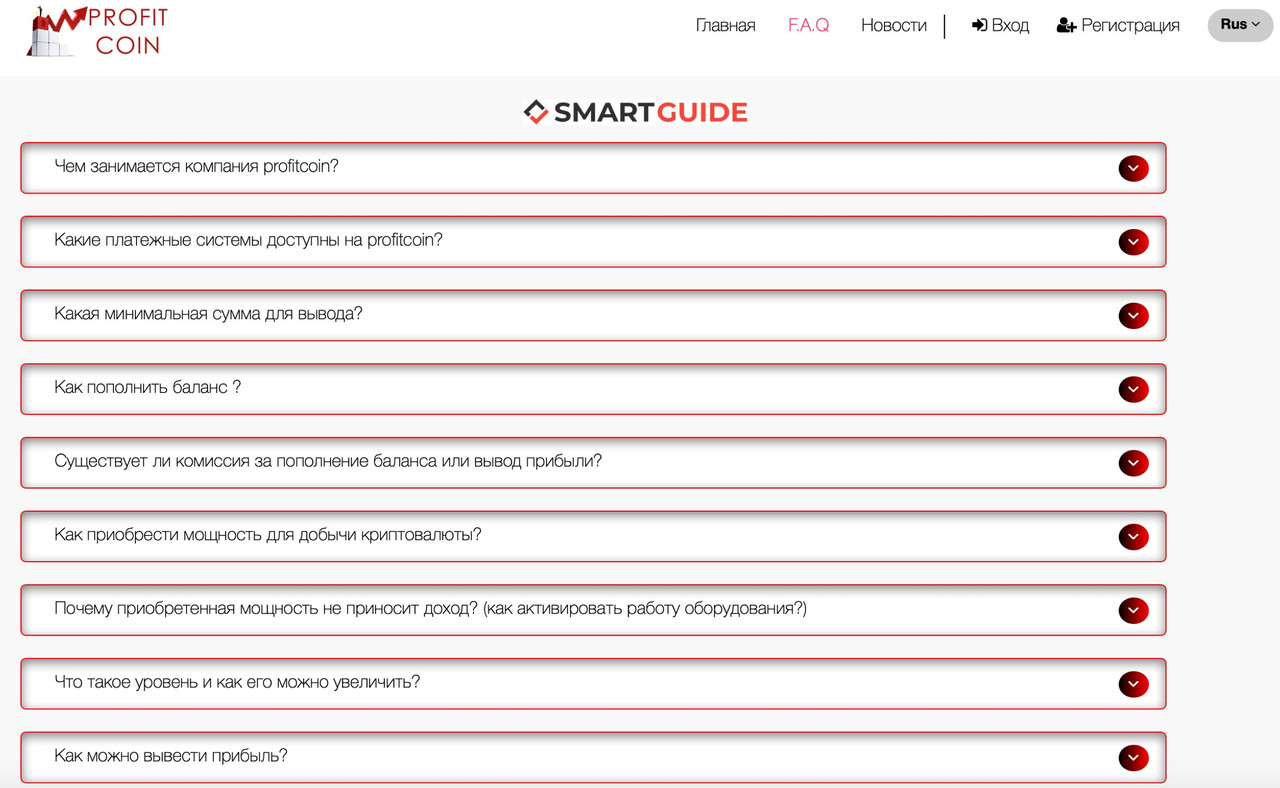The image size is (1280, 788).
Task: Expand chevron for 'Существует ли комиссия' question
Action: pyautogui.click(x=1133, y=463)
